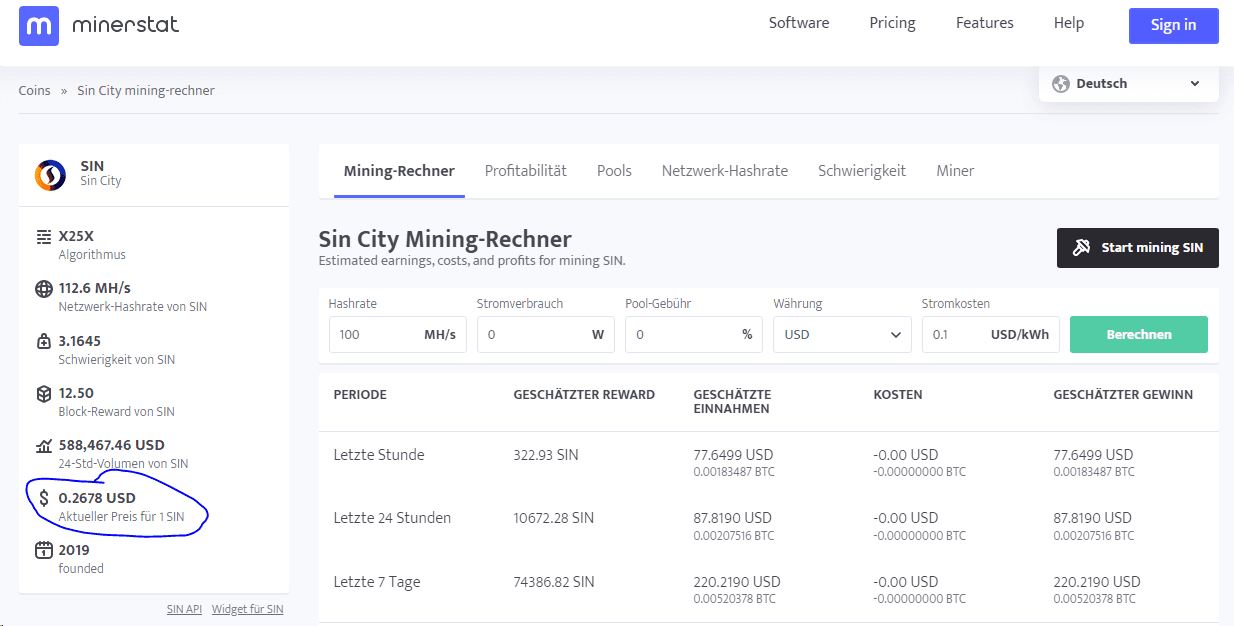
Task: Follow the Coins breadcrumb link
Action: tap(34, 90)
